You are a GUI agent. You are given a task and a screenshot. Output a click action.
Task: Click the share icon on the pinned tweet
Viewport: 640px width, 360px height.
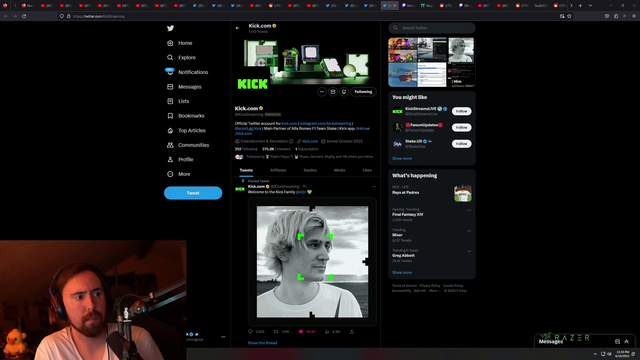point(352,332)
